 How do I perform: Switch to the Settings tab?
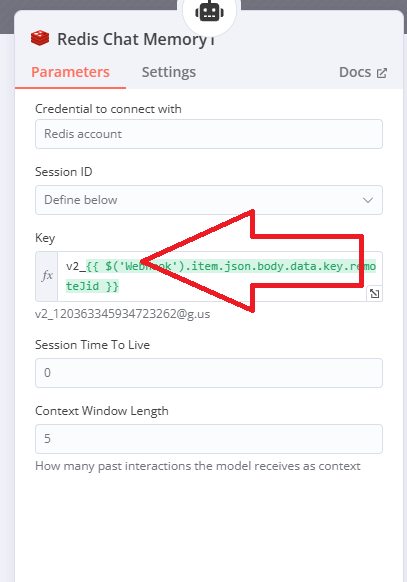[169, 72]
